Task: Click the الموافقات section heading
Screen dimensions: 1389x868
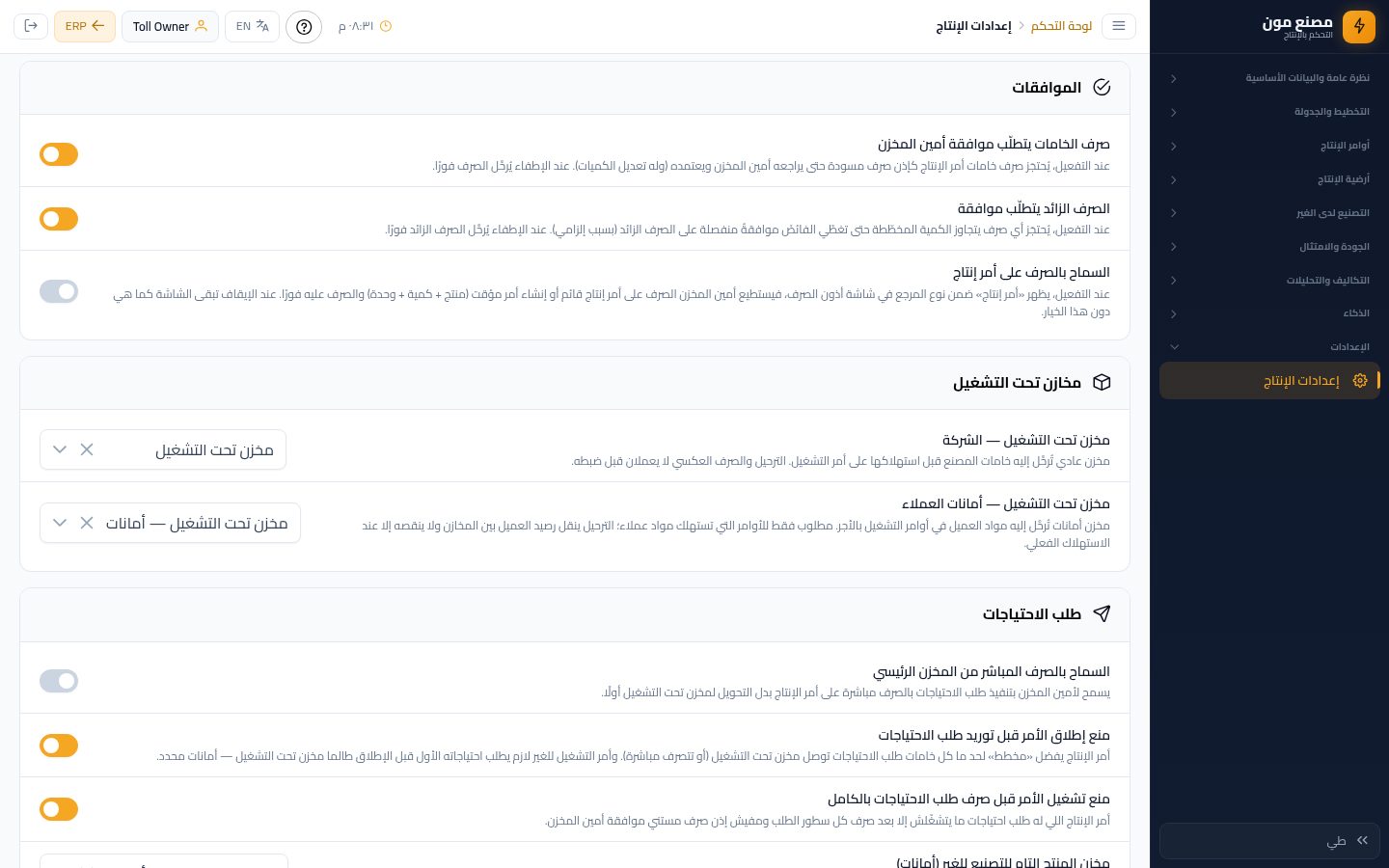Action: coord(1047,88)
